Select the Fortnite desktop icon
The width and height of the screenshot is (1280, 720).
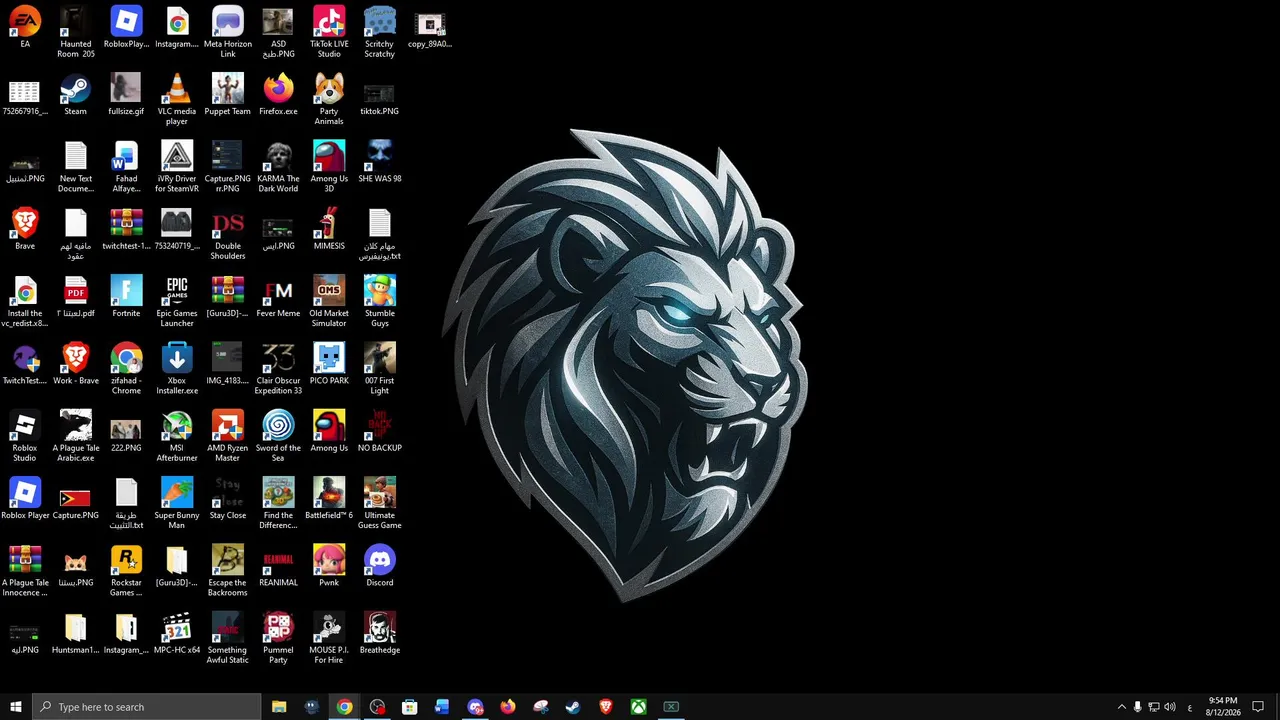coord(126,295)
